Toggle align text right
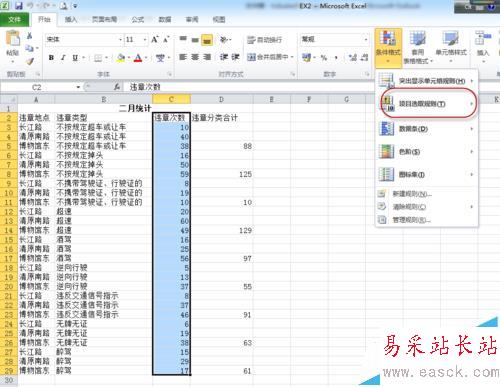This screenshot has width=500, height=387. 207,57
